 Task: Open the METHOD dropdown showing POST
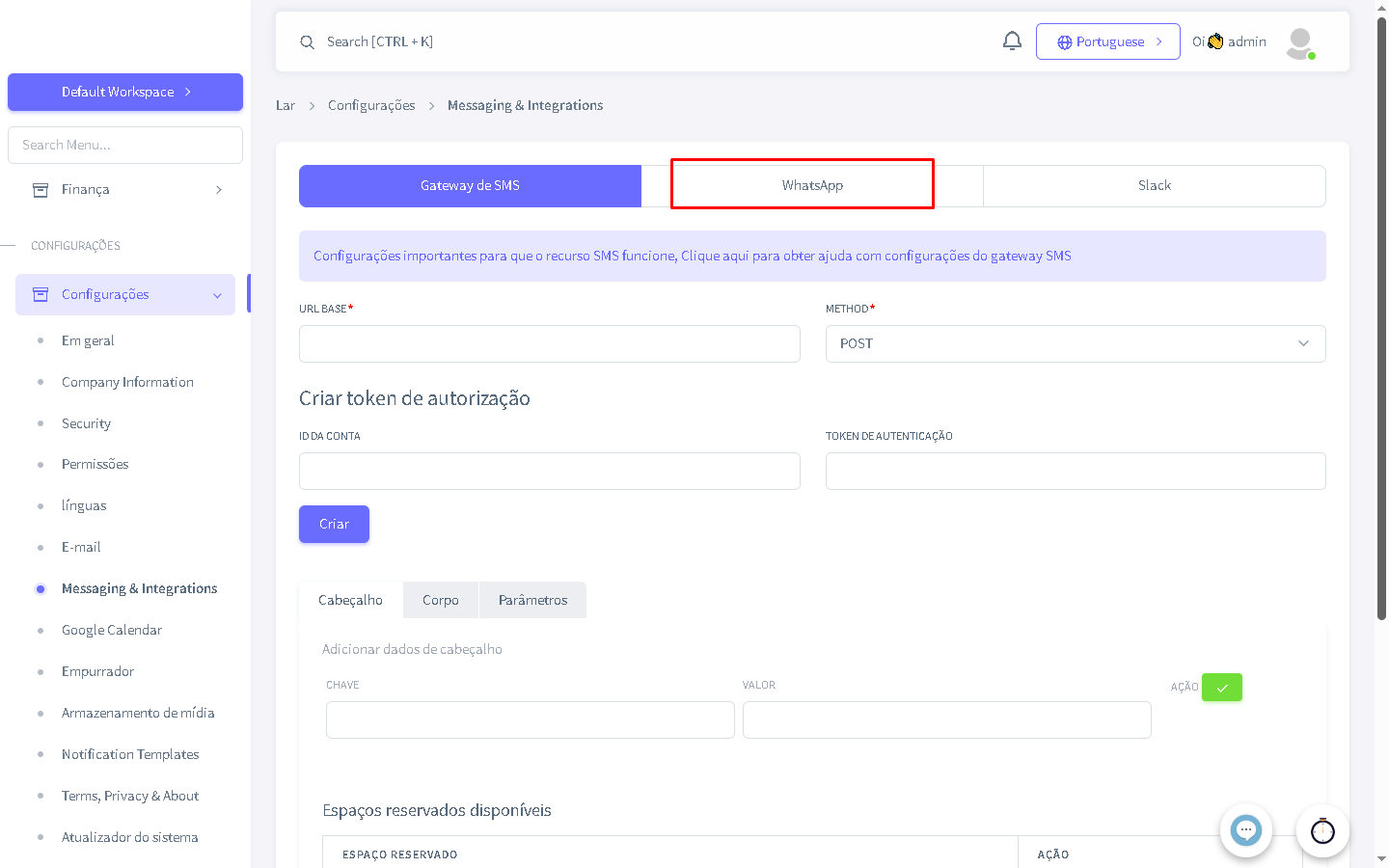(1075, 344)
